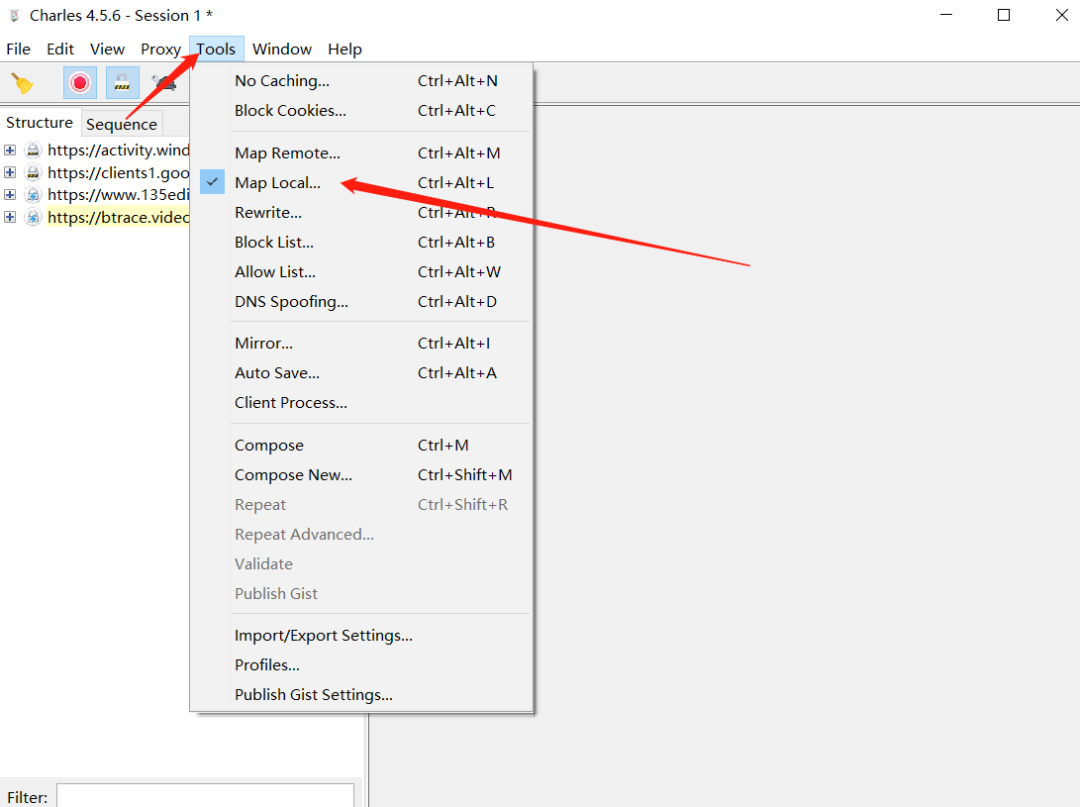
Task: Maximize the Charles window
Action: coord(1004,14)
